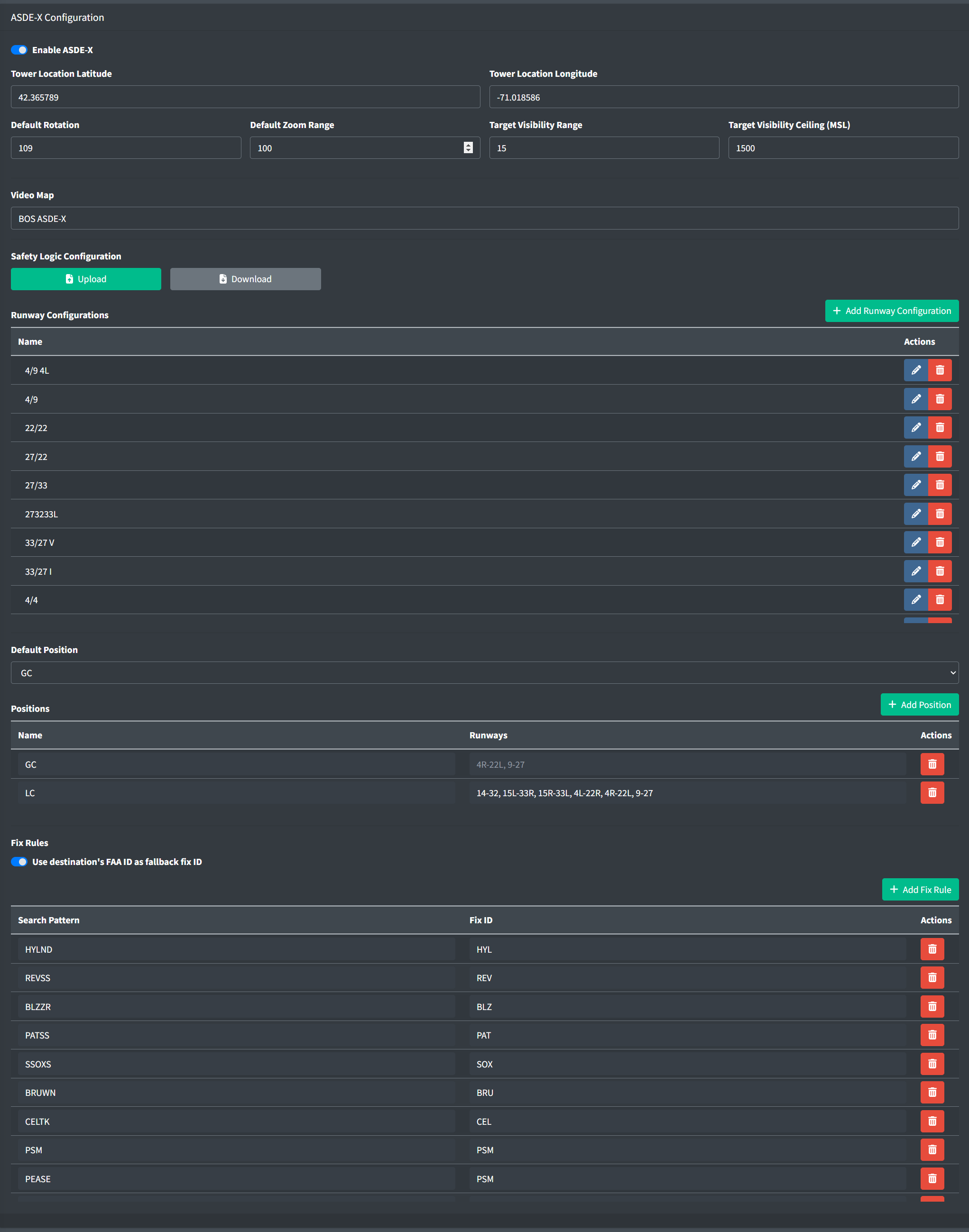Image resolution: width=969 pixels, height=1232 pixels.
Task: Click the SSOXS search pattern field
Action: tap(237, 1064)
